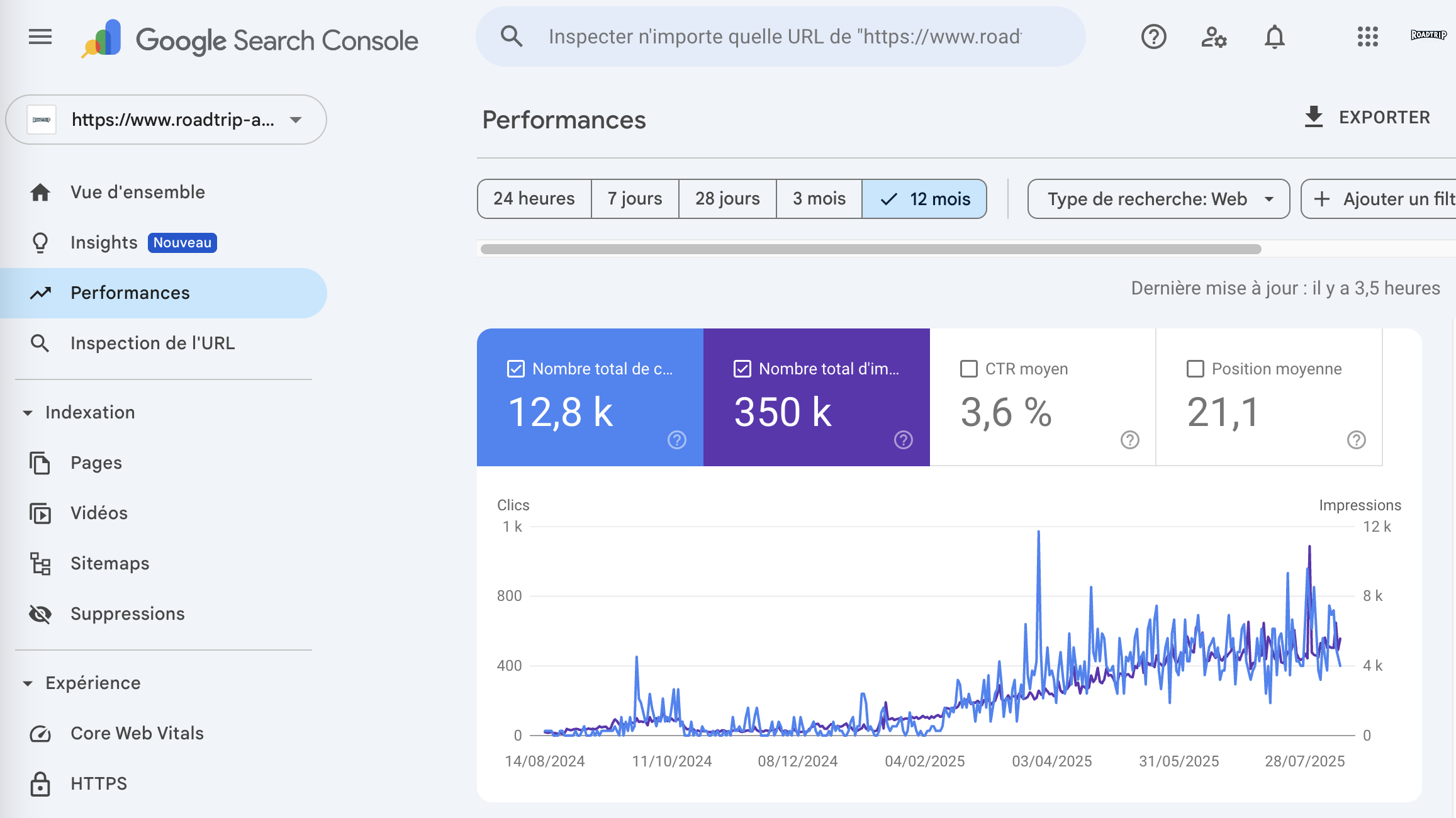Click the 14/08/2024 axis date label
Screen dimensions: 1456x818
coord(545,761)
